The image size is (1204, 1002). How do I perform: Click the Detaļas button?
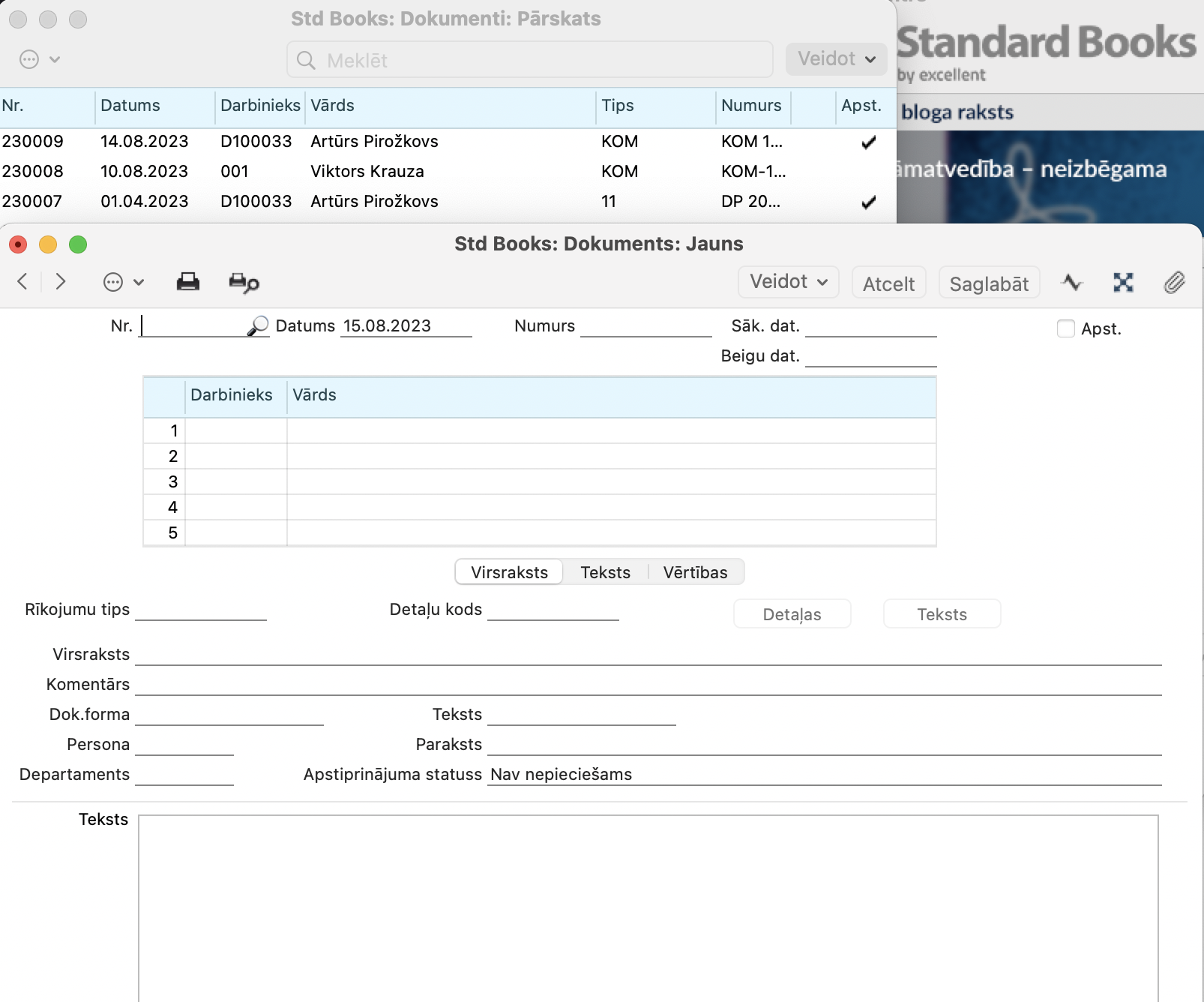[x=792, y=614]
